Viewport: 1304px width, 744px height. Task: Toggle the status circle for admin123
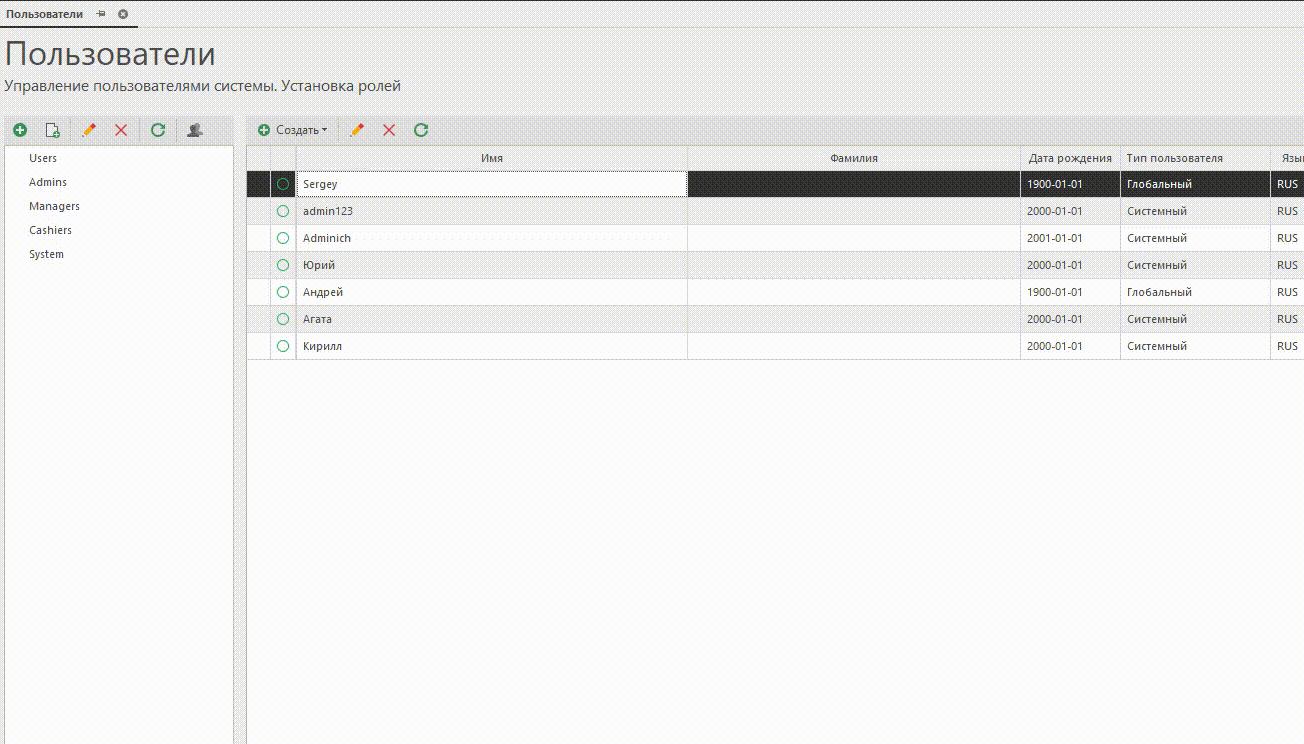tap(283, 211)
